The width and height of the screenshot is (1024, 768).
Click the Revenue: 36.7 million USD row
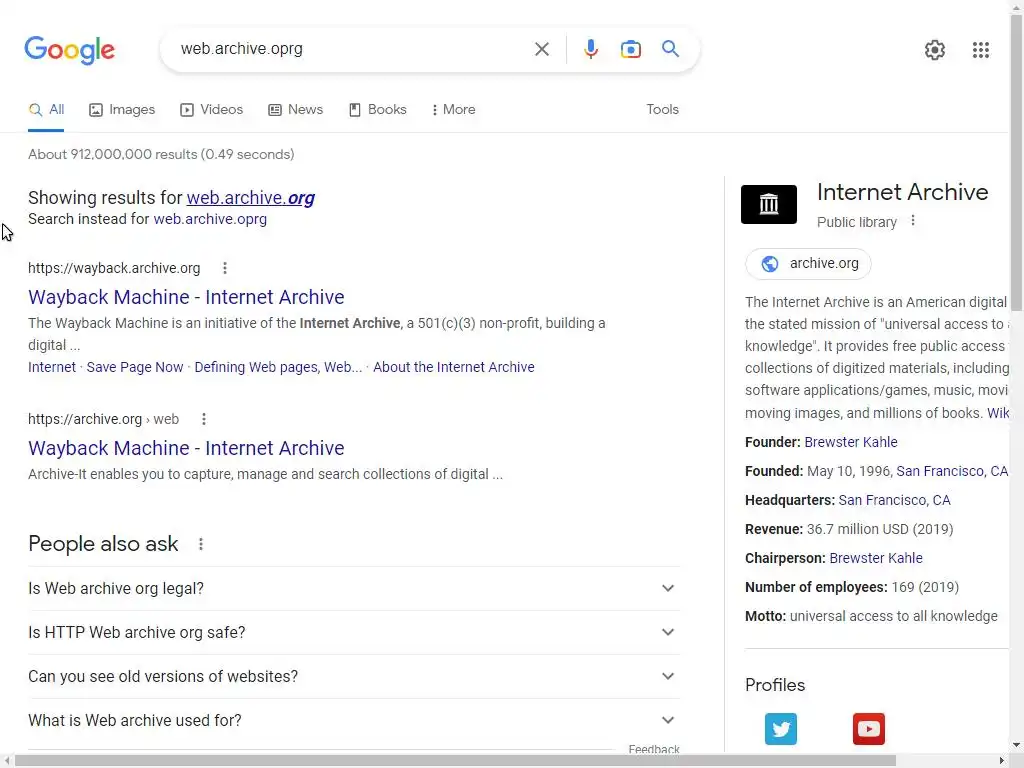pos(849,529)
